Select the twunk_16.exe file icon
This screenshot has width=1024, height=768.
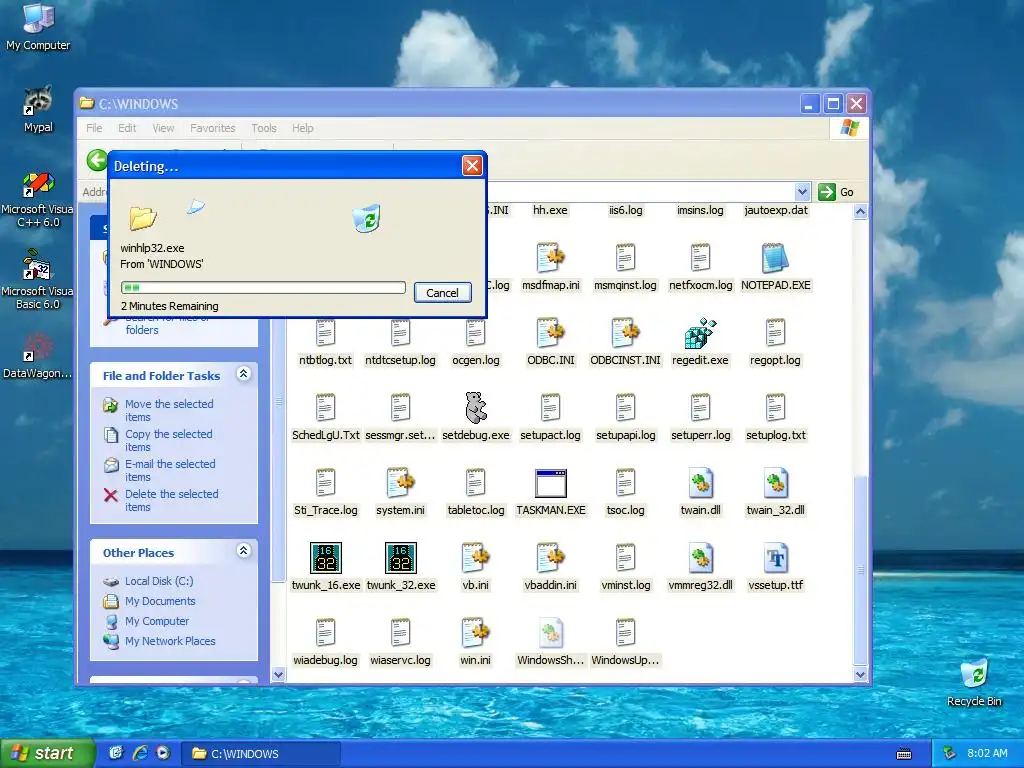coord(325,558)
